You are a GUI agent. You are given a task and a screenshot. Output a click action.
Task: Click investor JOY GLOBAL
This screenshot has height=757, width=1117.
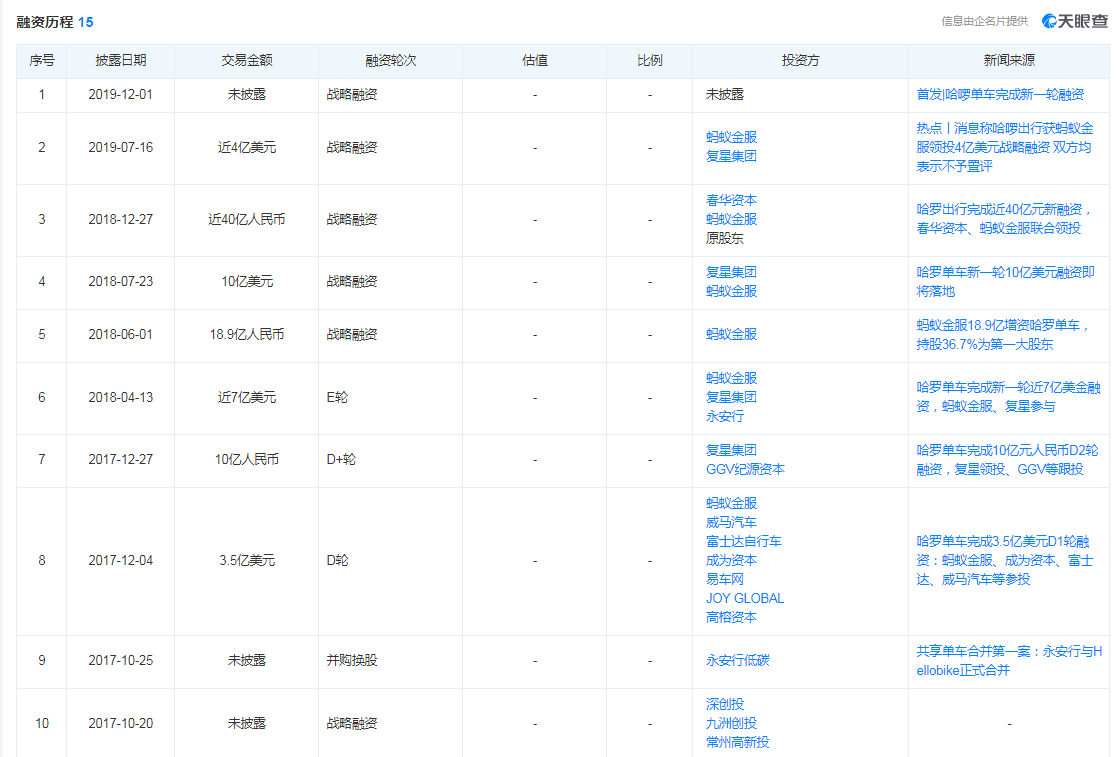pyautogui.click(x=744, y=598)
